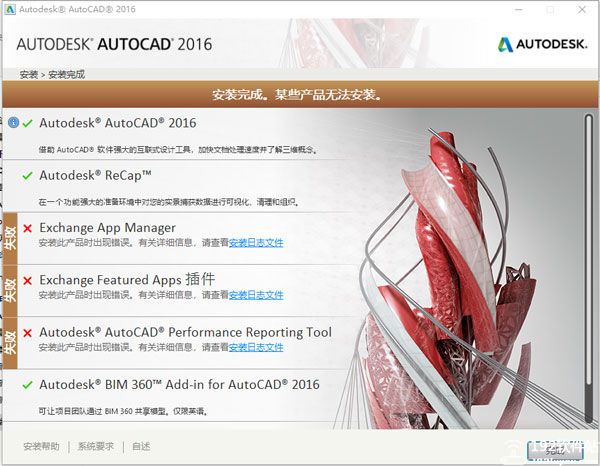Click the green checkmark beside BIM 360 Add-in

(27, 385)
